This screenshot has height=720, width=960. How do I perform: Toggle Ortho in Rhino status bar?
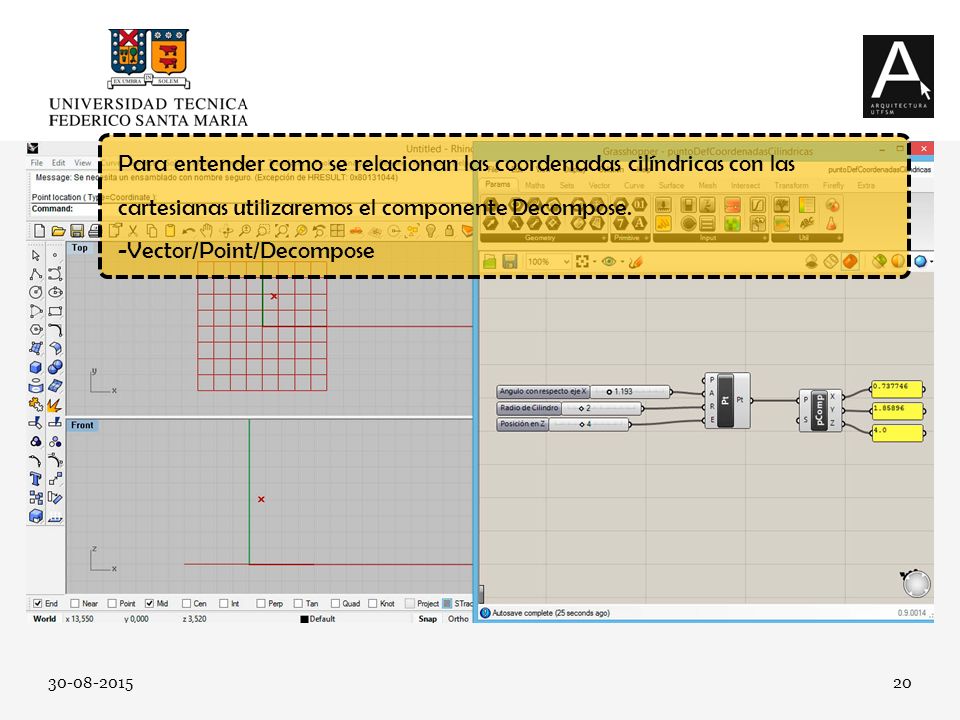(457, 619)
